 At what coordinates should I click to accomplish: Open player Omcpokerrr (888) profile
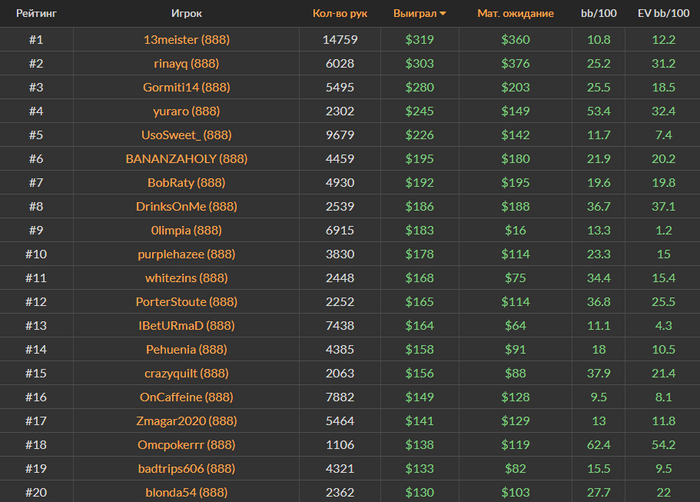tap(187, 444)
